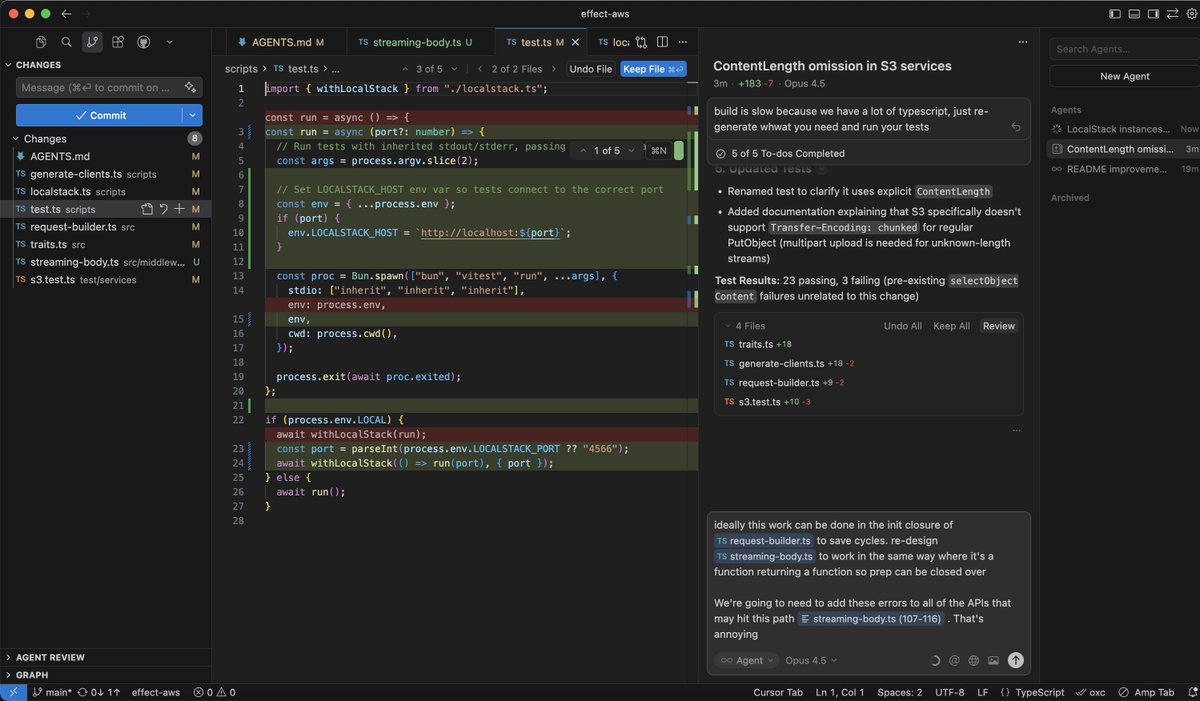
Task: Go to next change in the 3 of 5 control
Action: point(453,69)
